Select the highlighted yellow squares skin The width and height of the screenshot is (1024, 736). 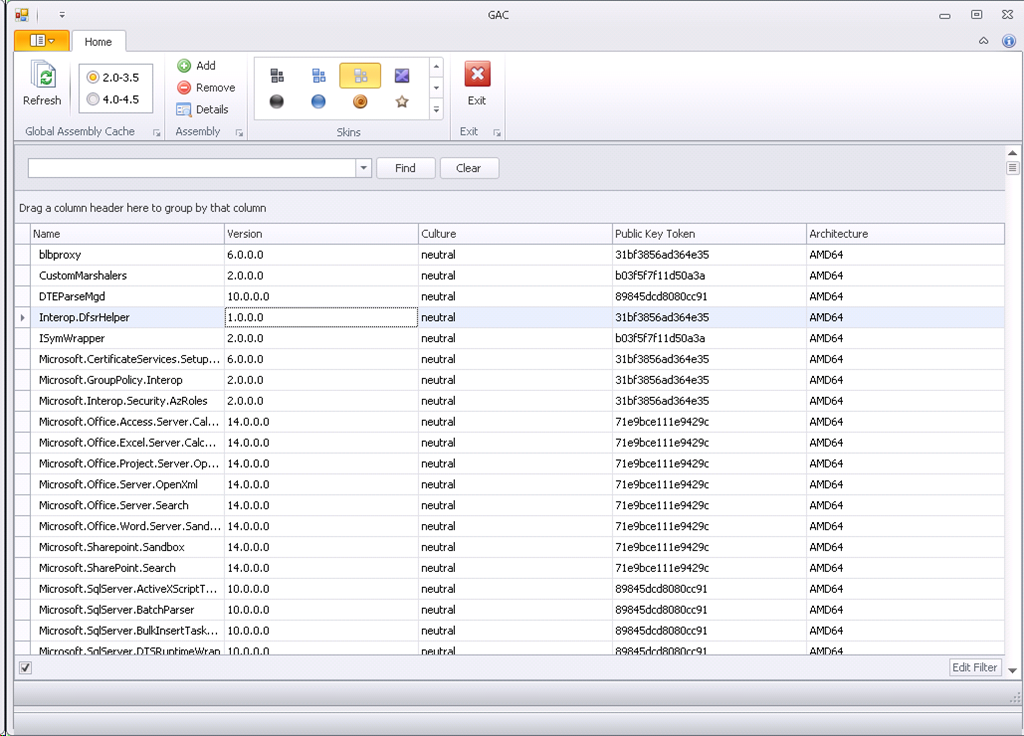coord(360,76)
